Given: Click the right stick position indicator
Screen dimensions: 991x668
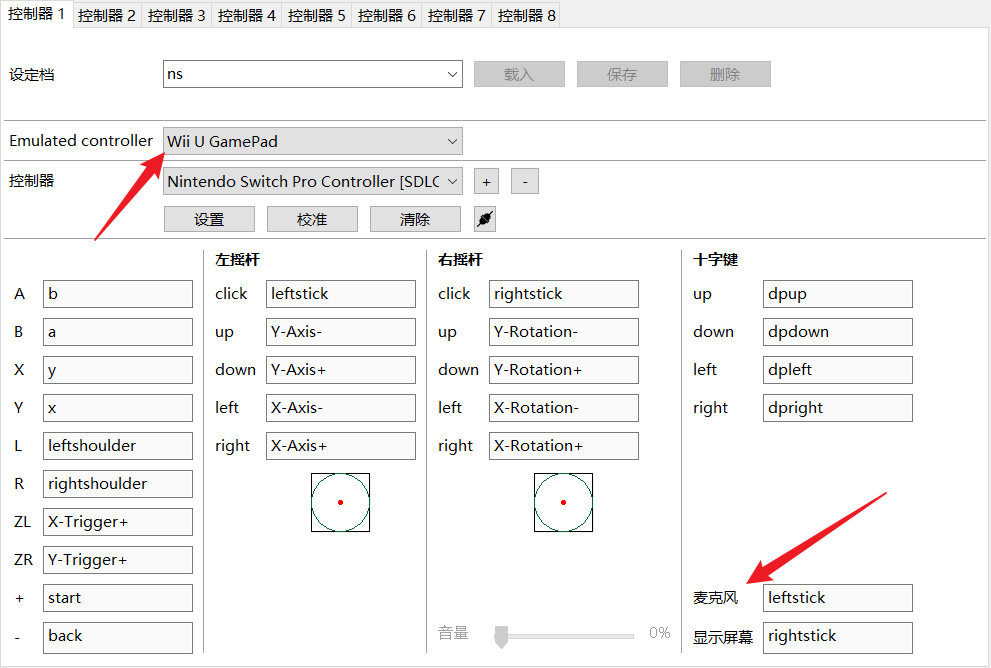Looking at the screenshot, I should tap(563, 502).
